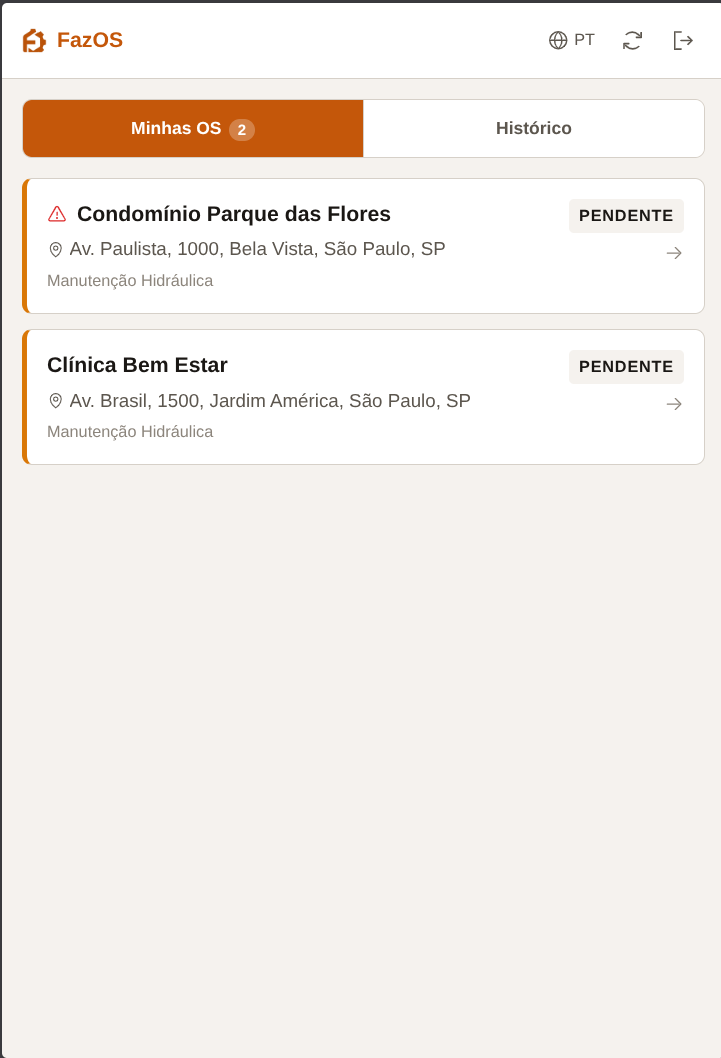The height and width of the screenshot is (1058, 721).
Task: Click the Minhas OS count badge
Action: click(x=242, y=130)
